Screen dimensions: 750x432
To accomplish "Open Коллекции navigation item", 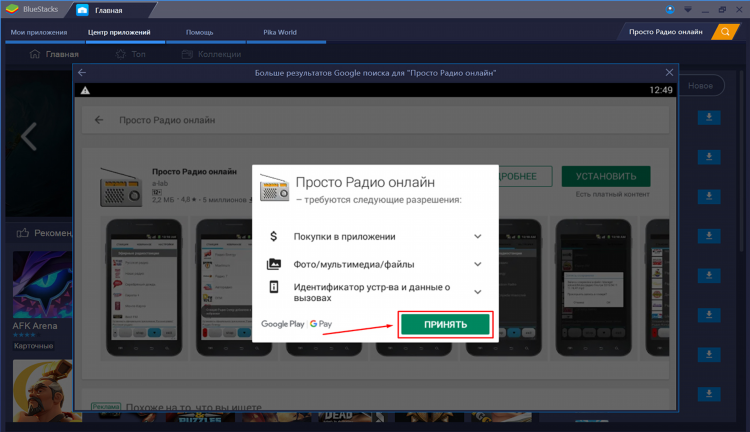I will tap(211, 54).
